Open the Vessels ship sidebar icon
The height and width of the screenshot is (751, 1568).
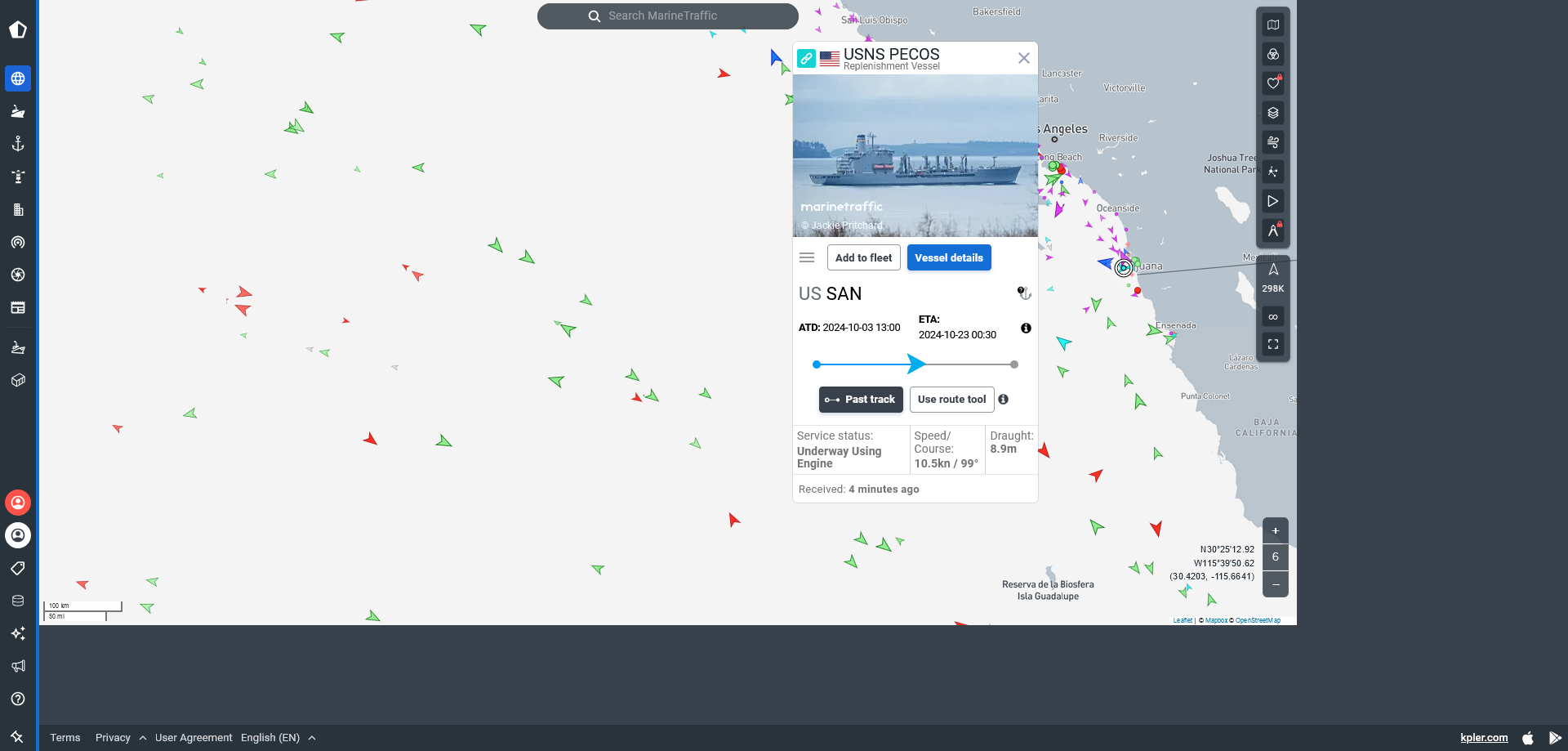tap(18, 111)
